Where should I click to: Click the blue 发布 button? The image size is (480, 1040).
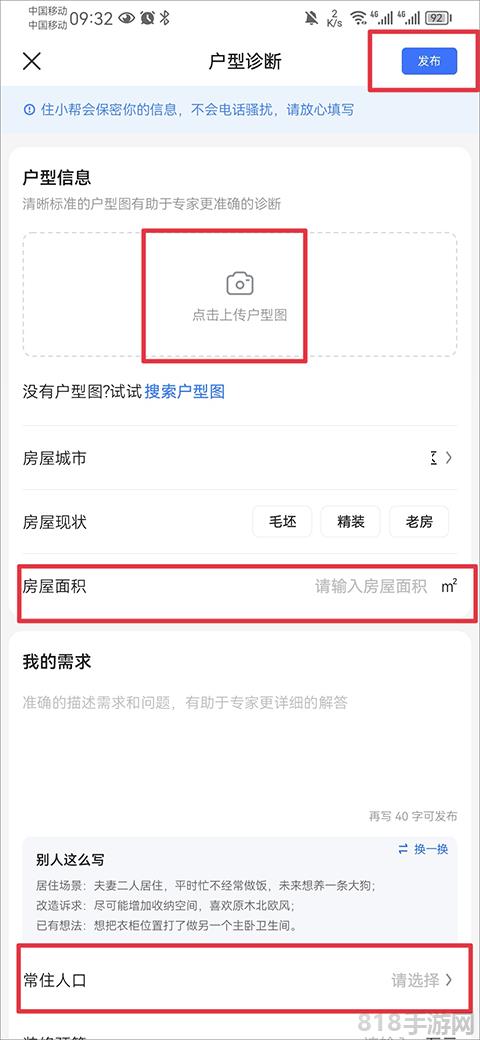(429, 61)
